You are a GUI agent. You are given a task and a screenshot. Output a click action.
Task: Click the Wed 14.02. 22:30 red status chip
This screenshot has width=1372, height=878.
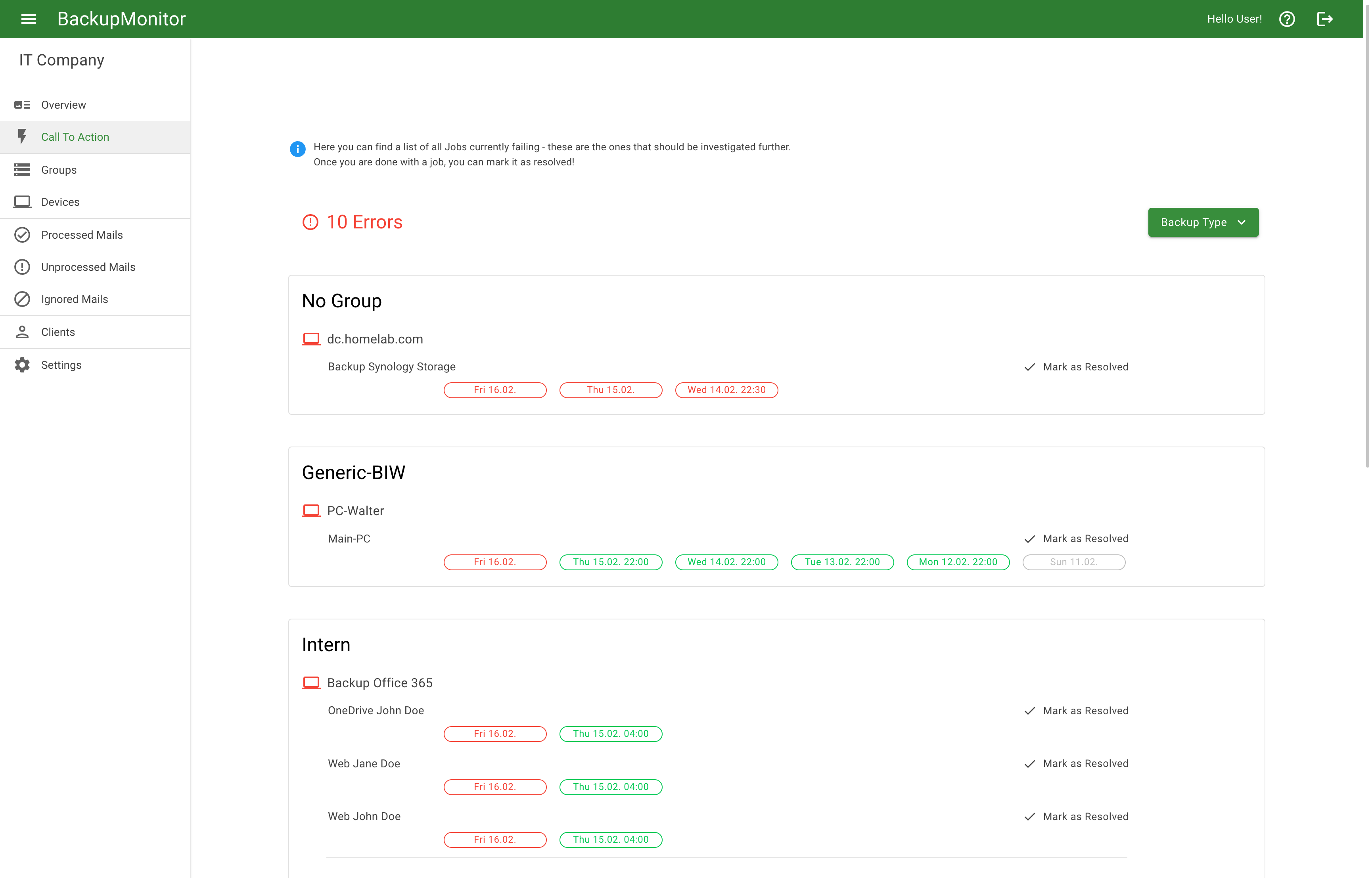(x=726, y=390)
